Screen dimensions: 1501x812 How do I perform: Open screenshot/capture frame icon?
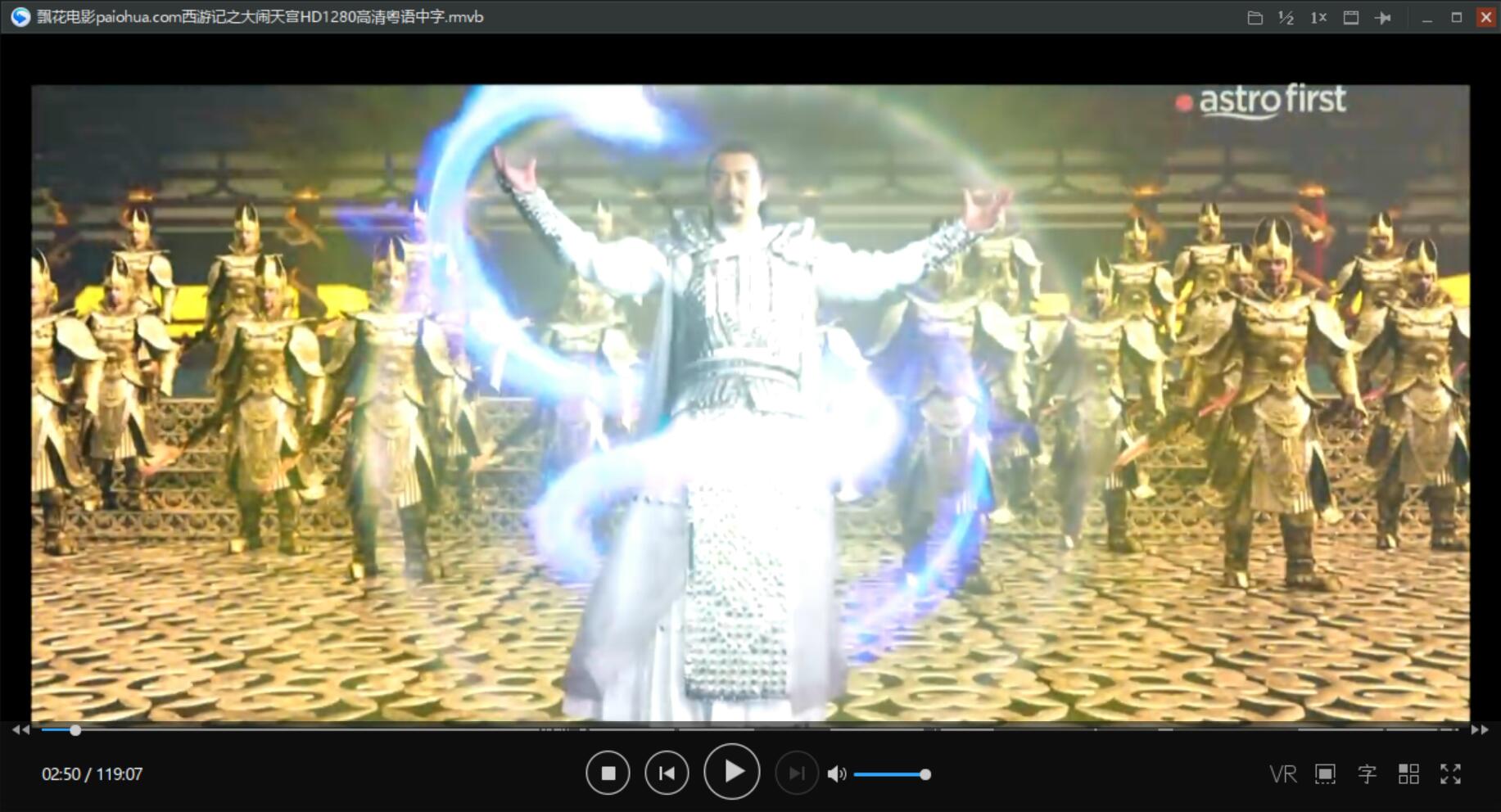tap(1325, 774)
